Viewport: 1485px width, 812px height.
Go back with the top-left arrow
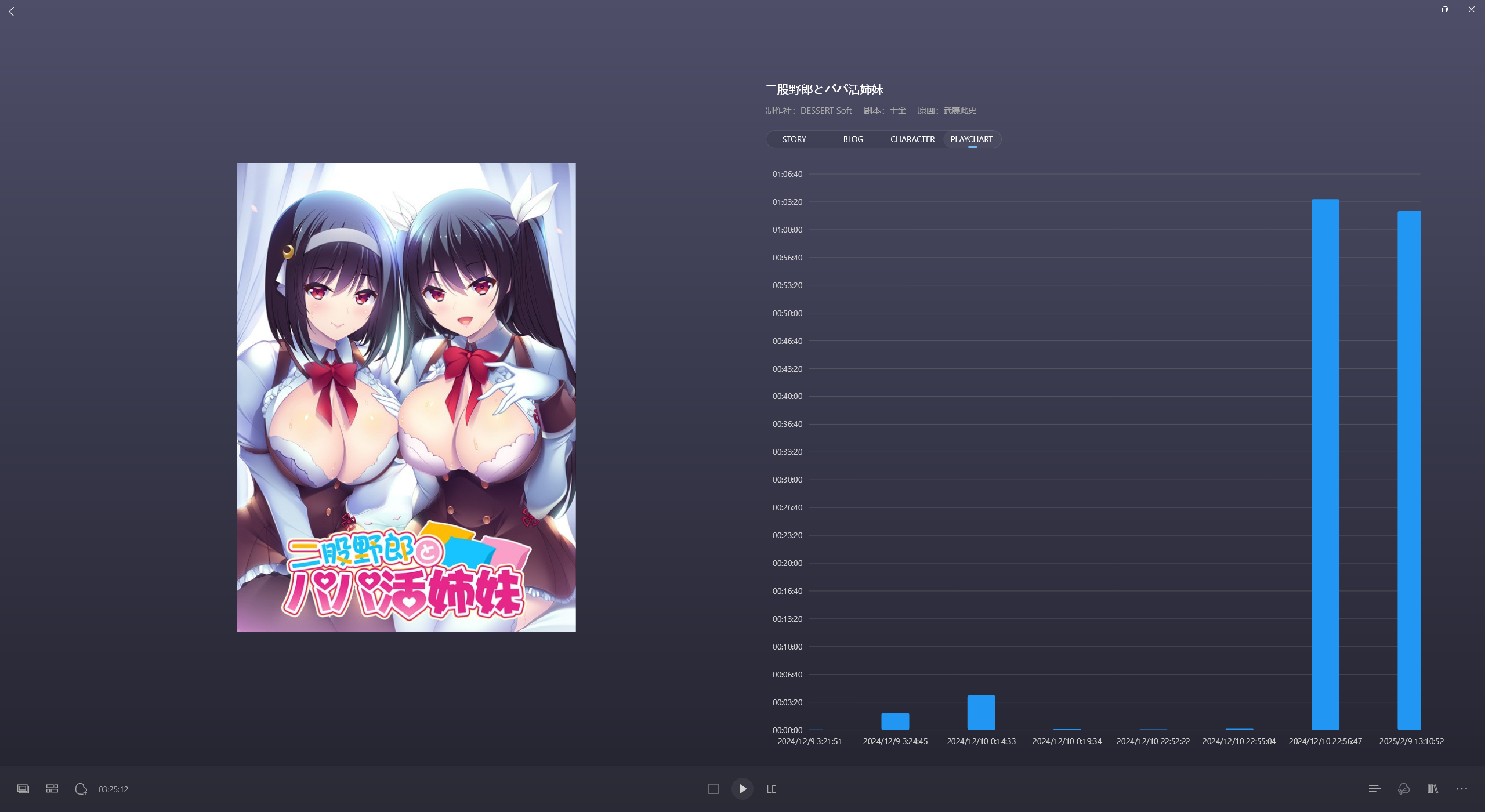point(12,12)
